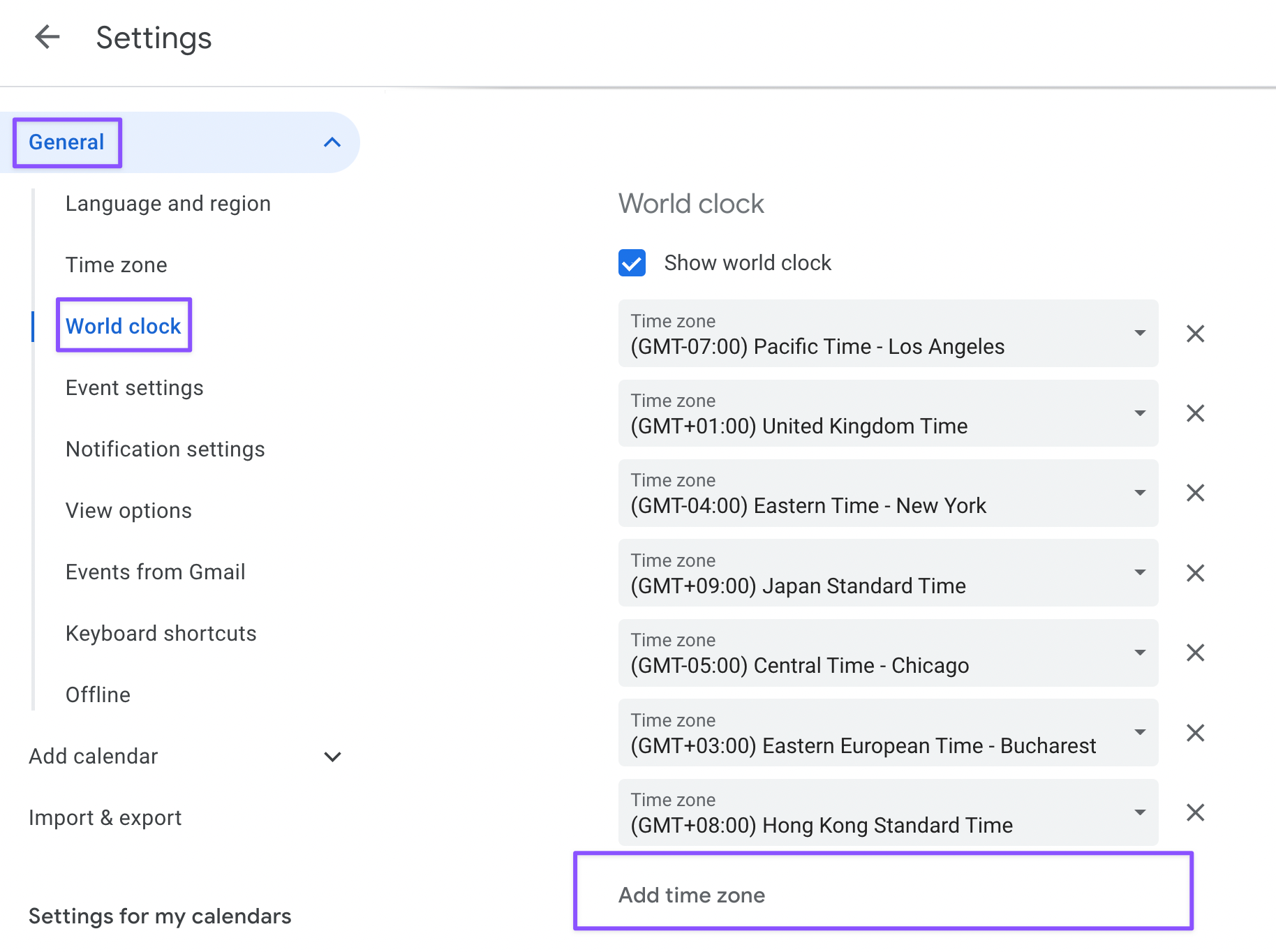Open the Eastern Time - New York dropdown
The width and height of the screenshot is (1276, 952).
[x=888, y=493]
